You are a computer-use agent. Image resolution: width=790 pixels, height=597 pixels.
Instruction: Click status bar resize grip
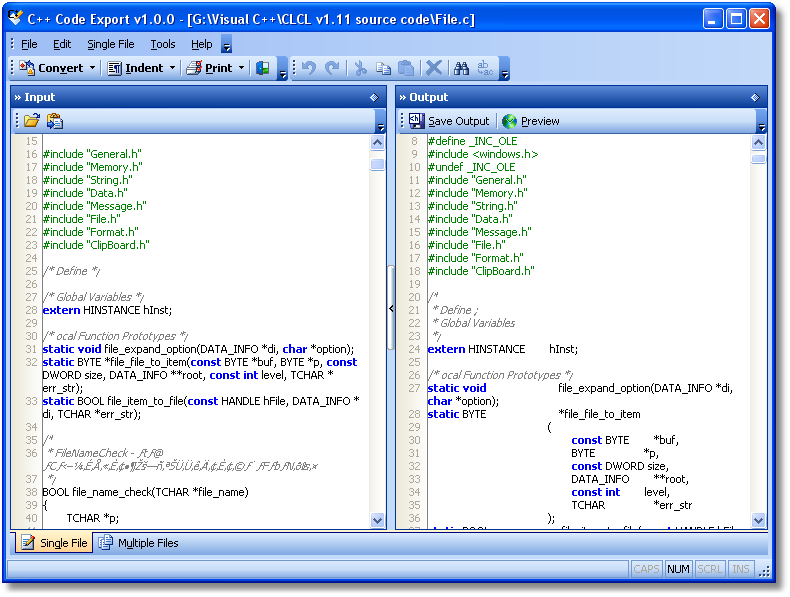click(764, 570)
